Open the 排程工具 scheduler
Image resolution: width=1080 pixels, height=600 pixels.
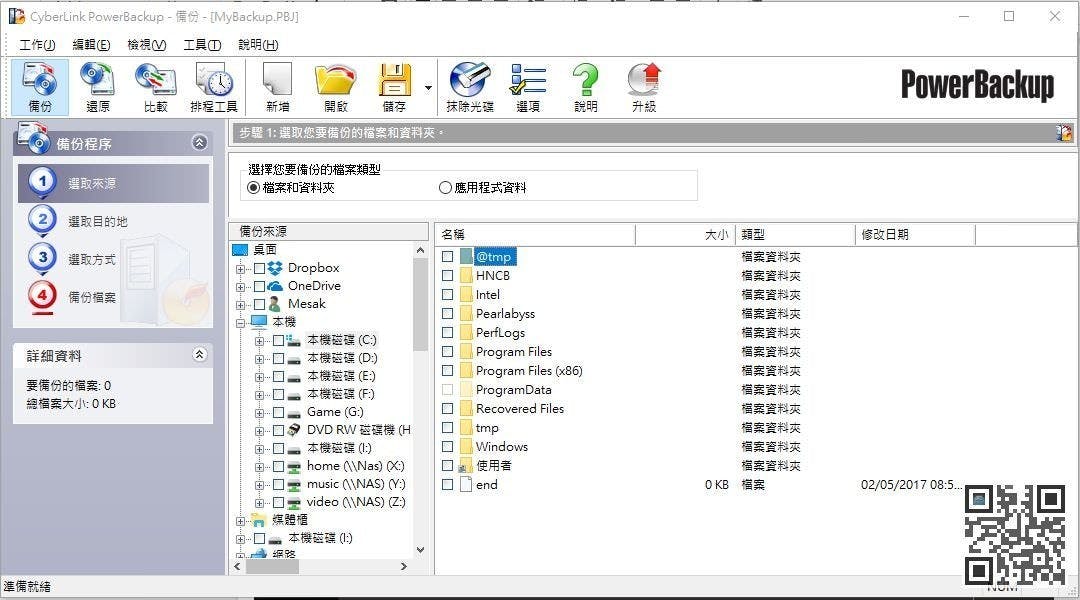pos(214,87)
